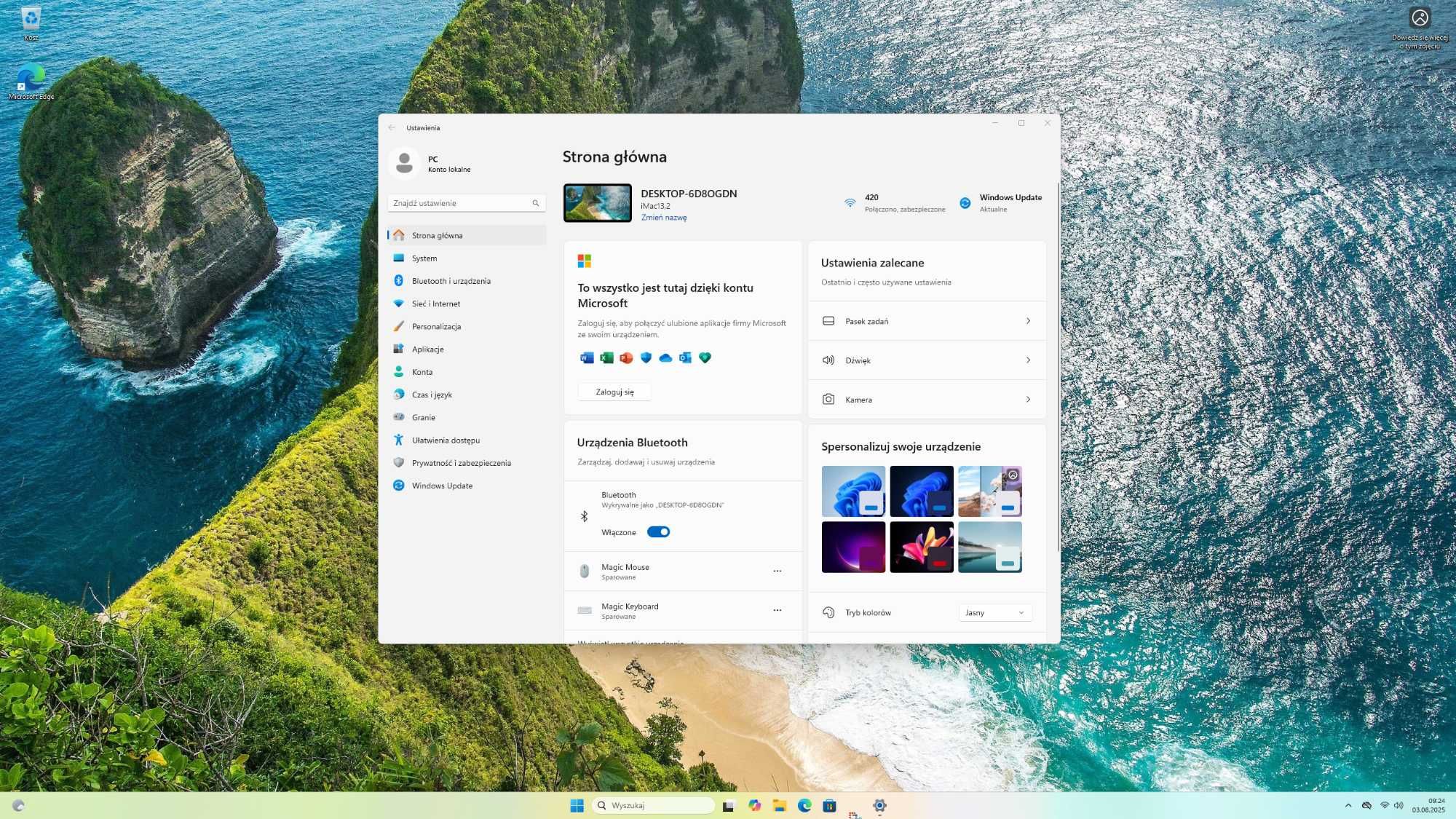
Task: Apply the light blue Windows bloom theme
Action: click(x=853, y=491)
